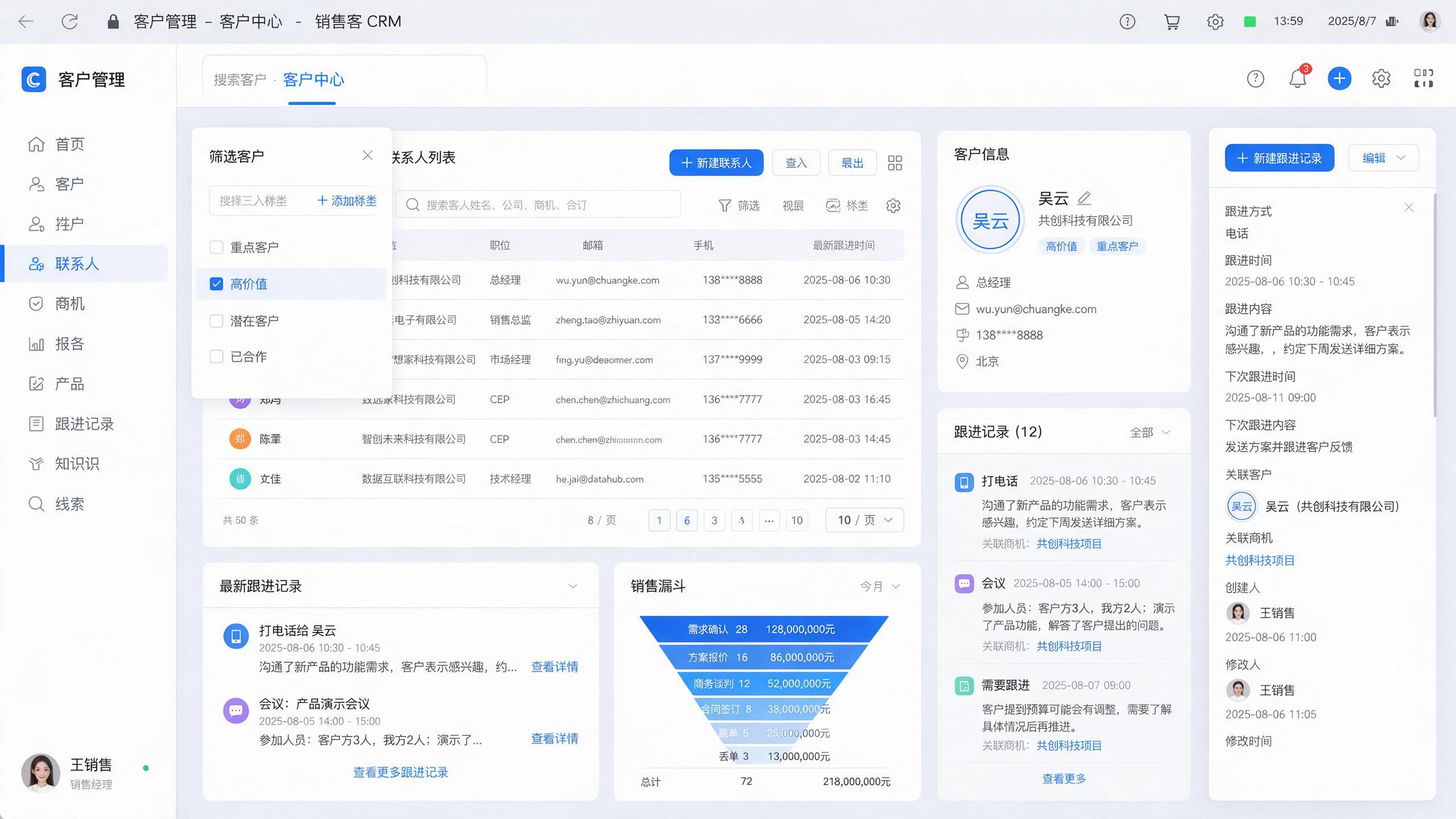Open 查看更多跟进记录 link
Image resolution: width=1456 pixels, height=819 pixels.
400,772
